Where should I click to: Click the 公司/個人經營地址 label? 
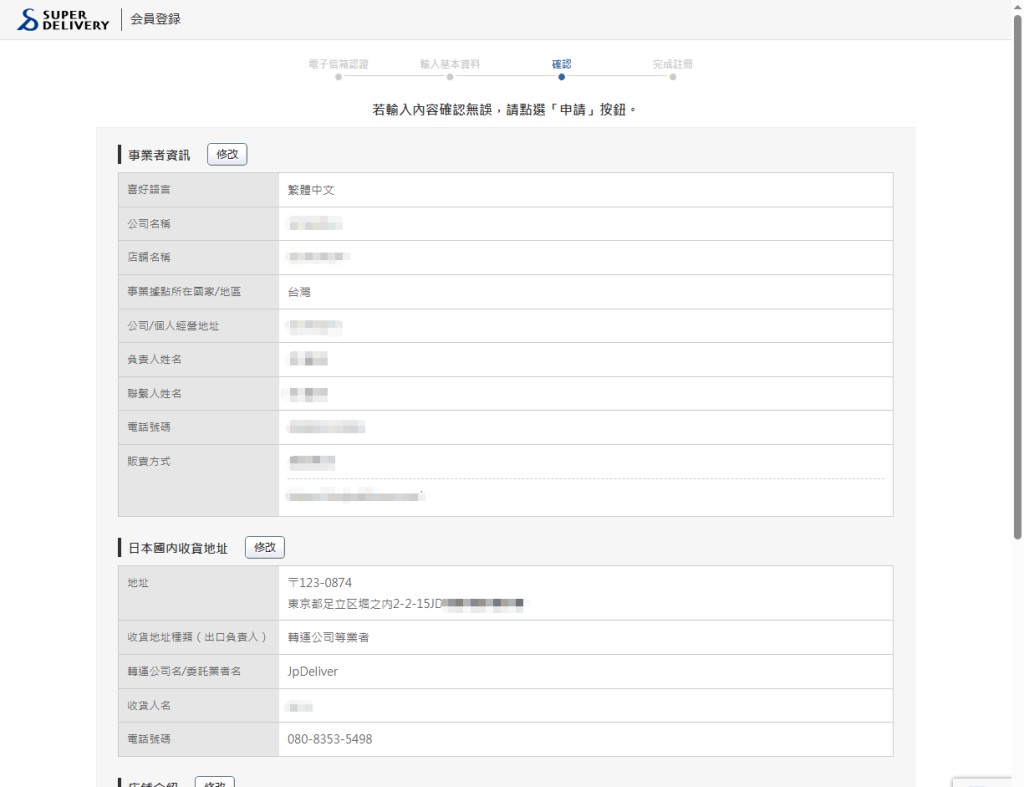click(173, 325)
